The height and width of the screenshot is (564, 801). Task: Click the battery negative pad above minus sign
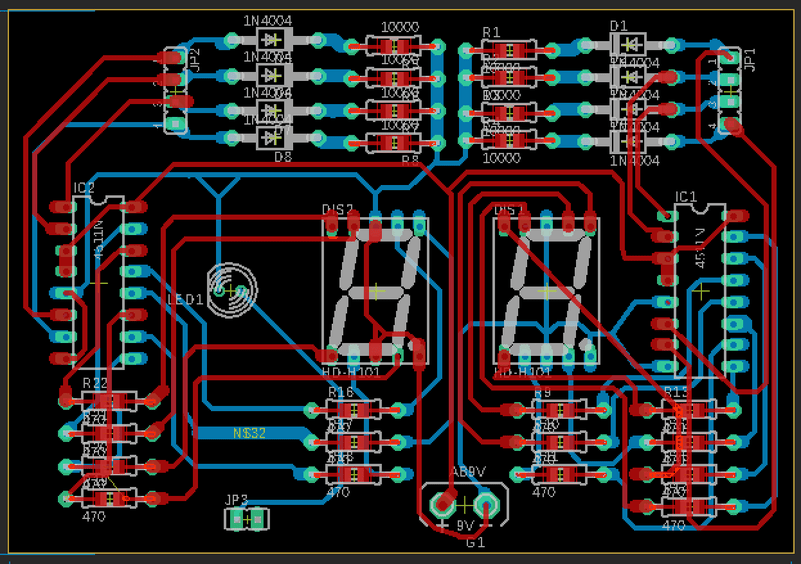pyautogui.click(x=486, y=505)
